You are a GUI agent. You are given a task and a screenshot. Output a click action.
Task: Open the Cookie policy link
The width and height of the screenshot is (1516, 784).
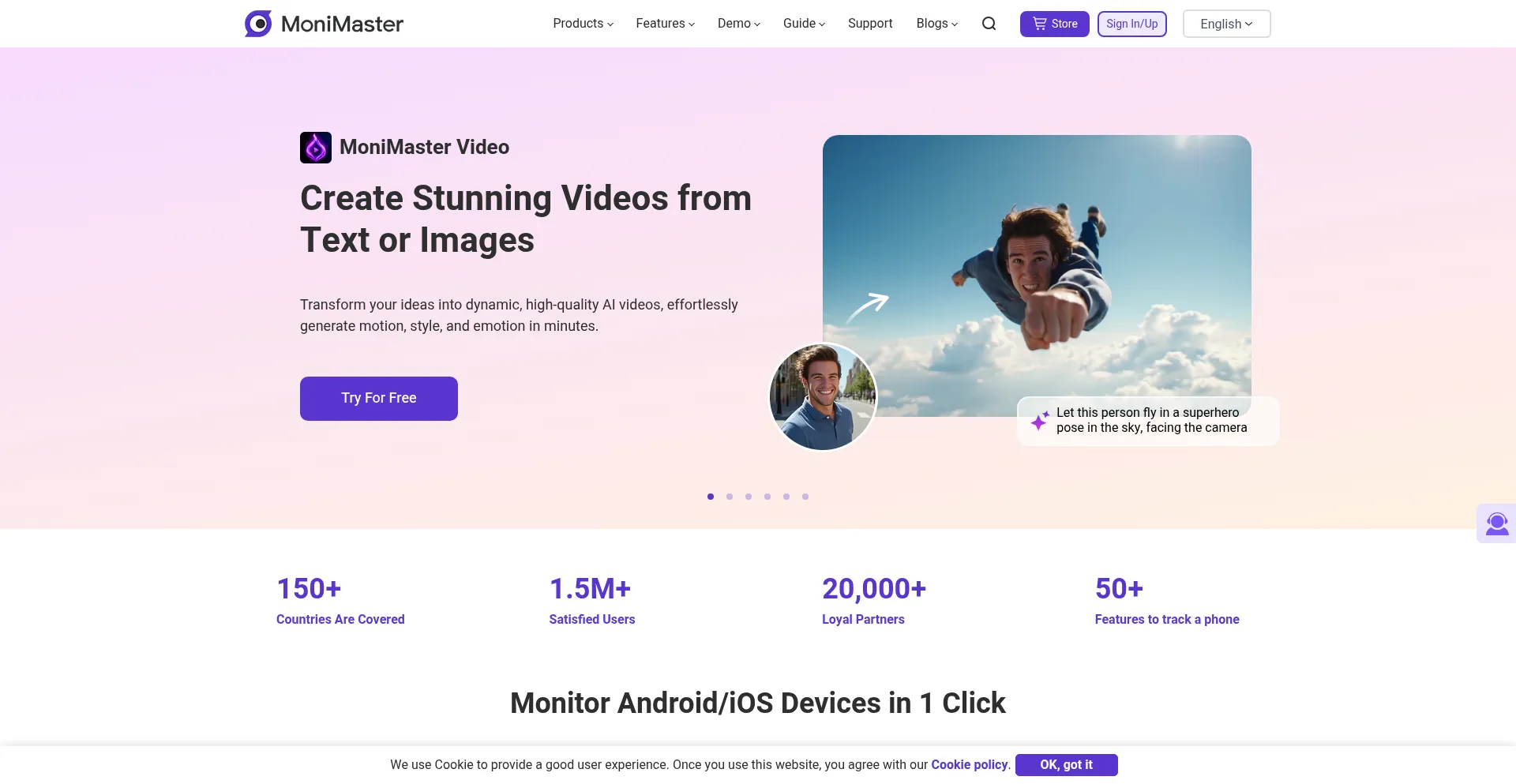(970, 764)
